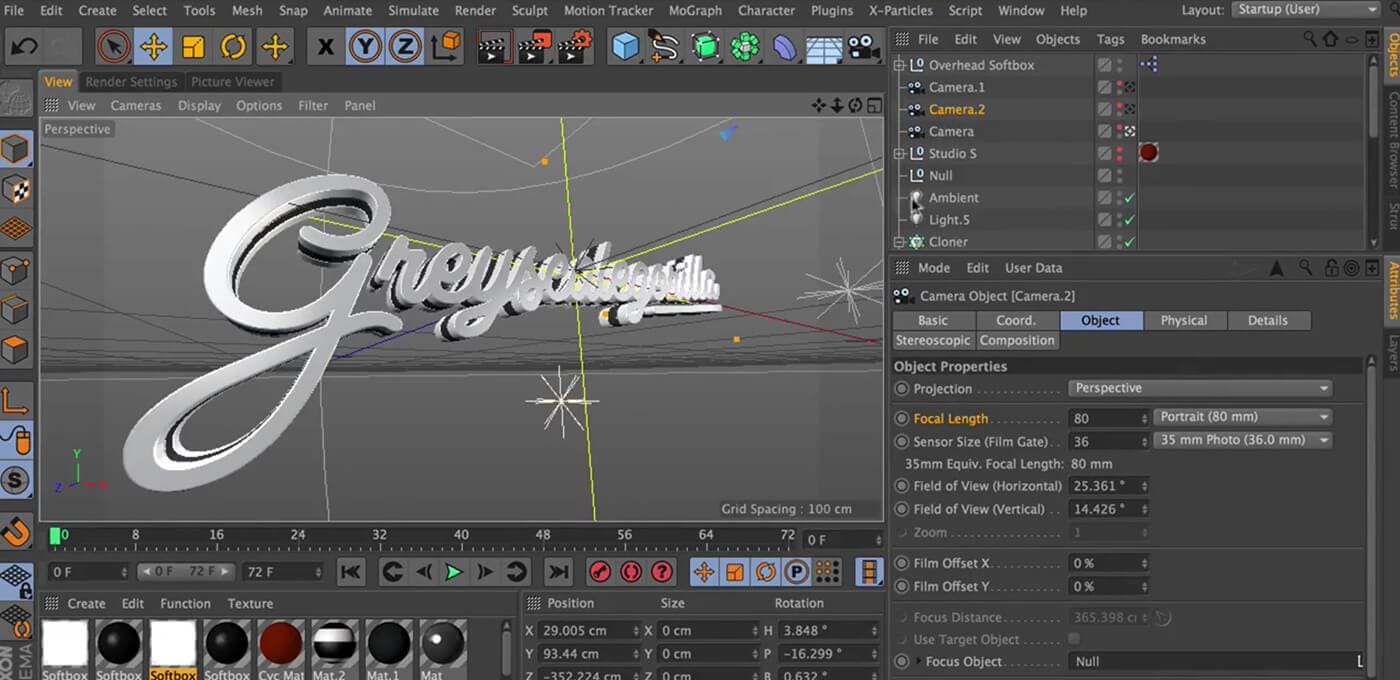
Task: Switch to the Physical tab
Action: pos(1184,320)
